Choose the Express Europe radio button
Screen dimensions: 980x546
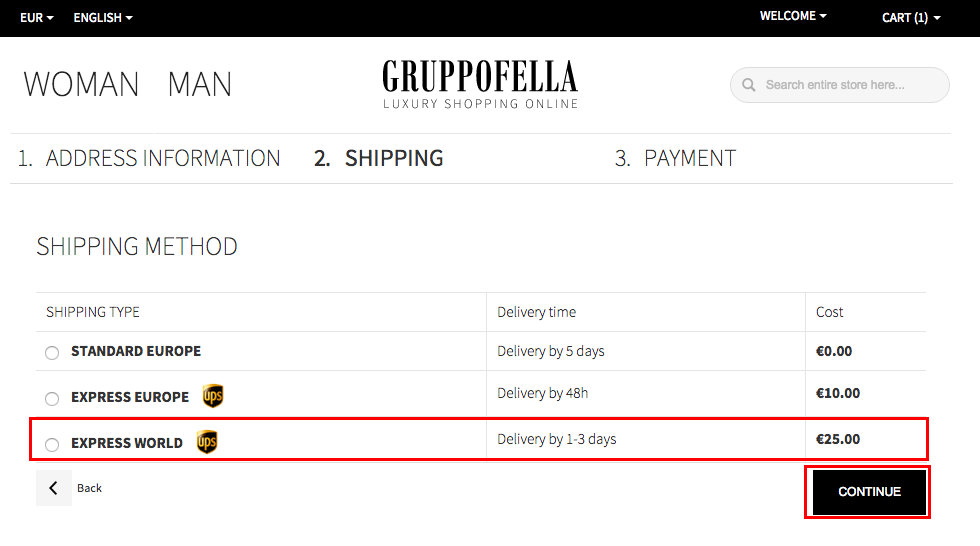(52, 399)
